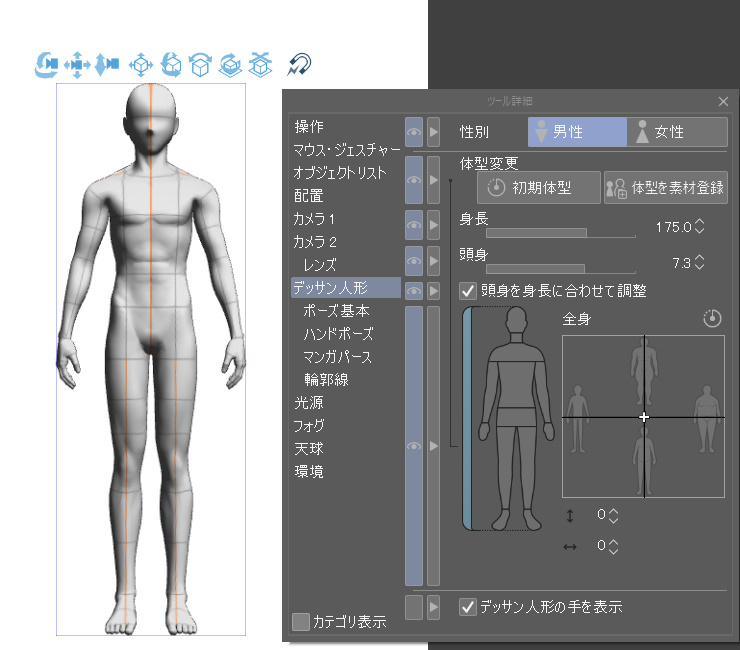Click the move 3D object cube icon
Screen dimensions: 740x650
pyautogui.click(x=141, y=65)
